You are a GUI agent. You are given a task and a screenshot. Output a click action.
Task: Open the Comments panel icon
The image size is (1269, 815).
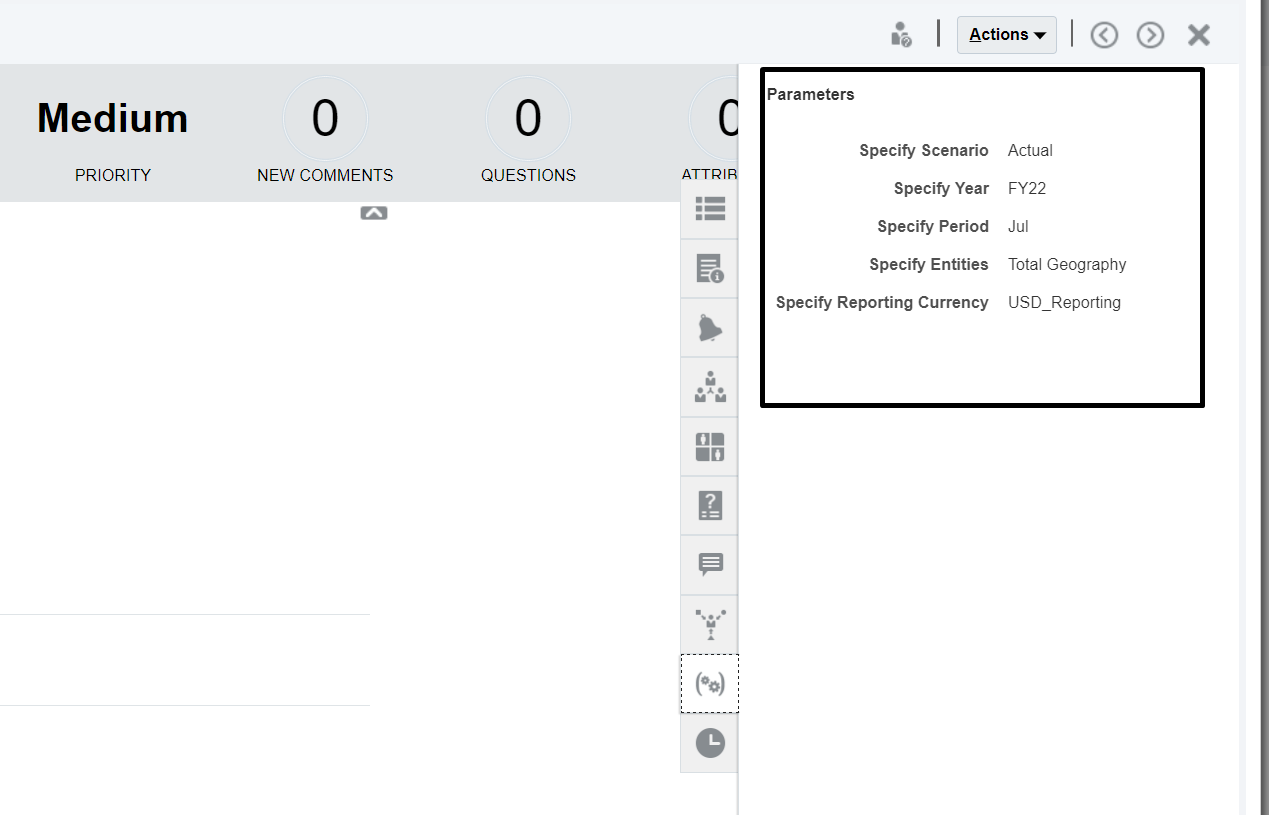click(709, 564)
